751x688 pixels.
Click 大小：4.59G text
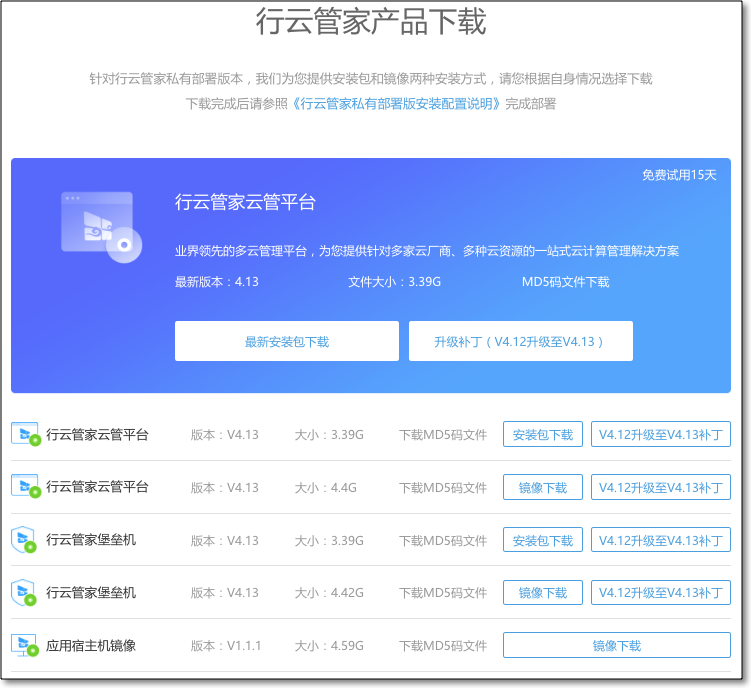coord(329,646)
